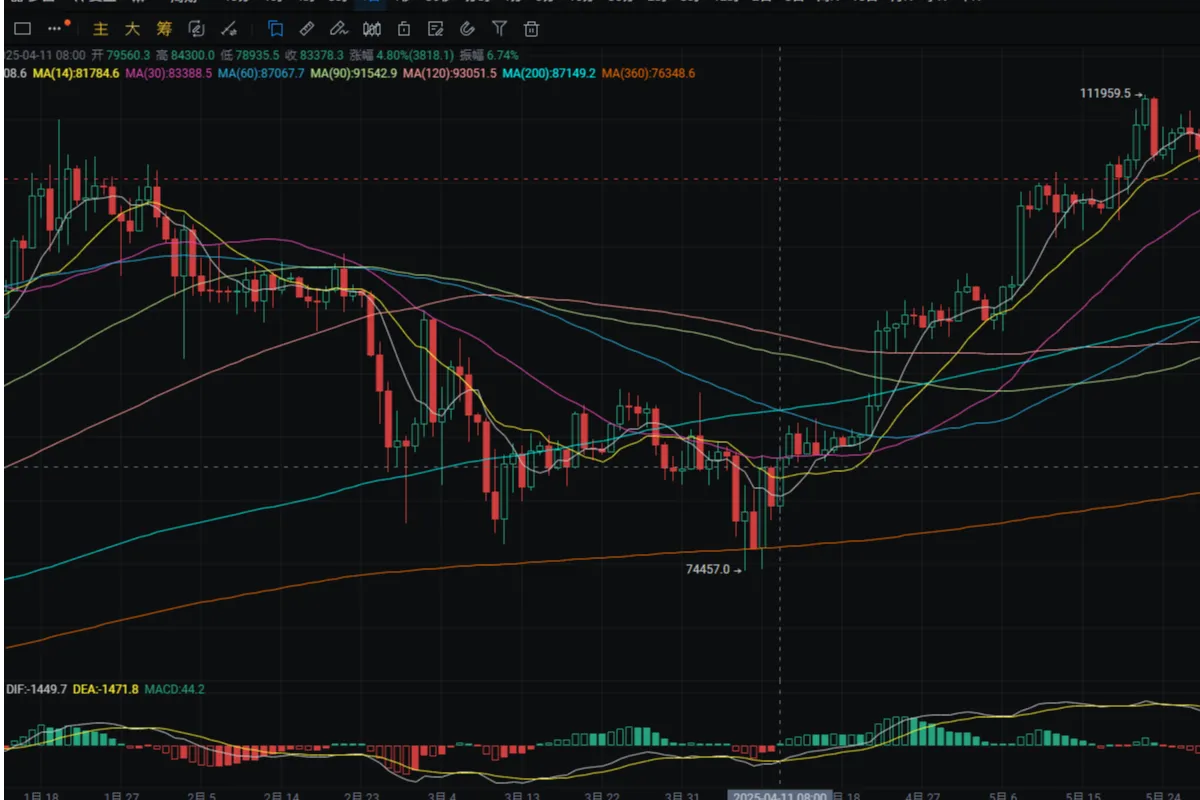This screenshot has height=800, width=1200.
Task: Click the MA(14) indicator label
Action: (76, 73)
